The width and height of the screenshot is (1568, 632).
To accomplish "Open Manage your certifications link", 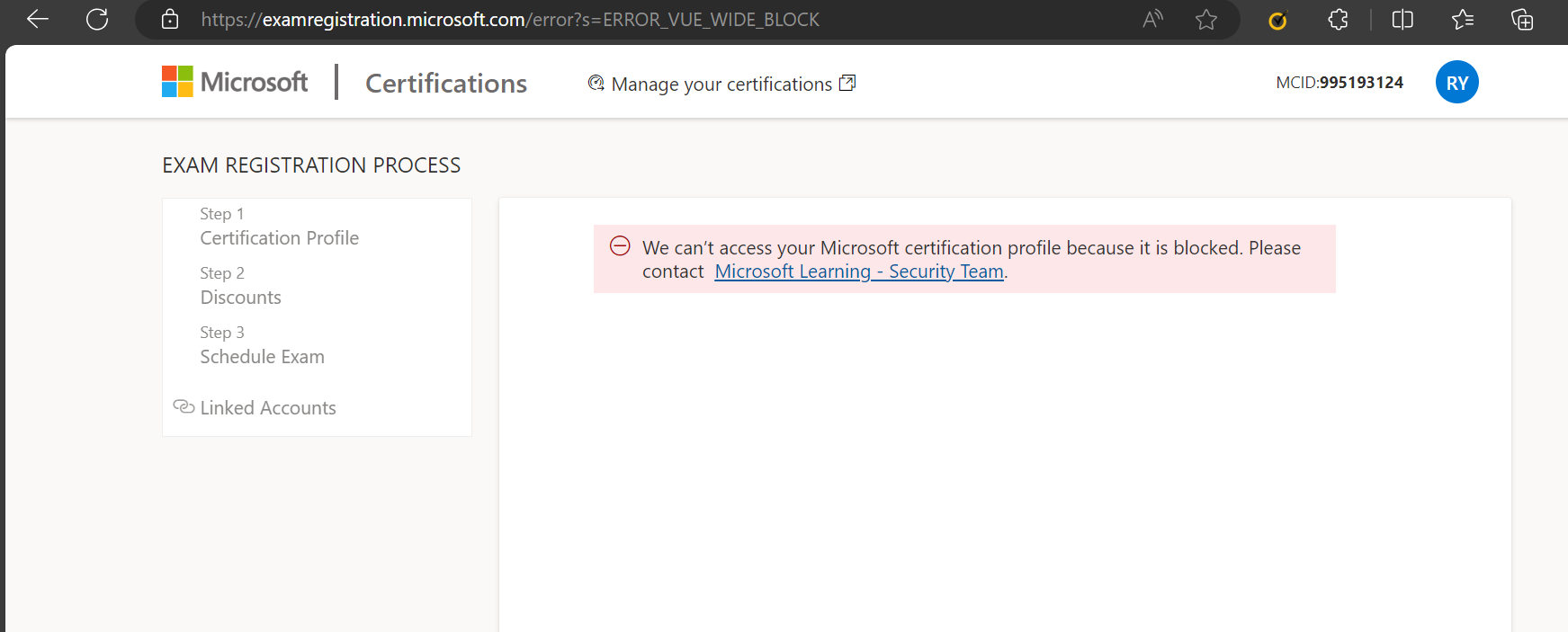I will click(721, 84).
